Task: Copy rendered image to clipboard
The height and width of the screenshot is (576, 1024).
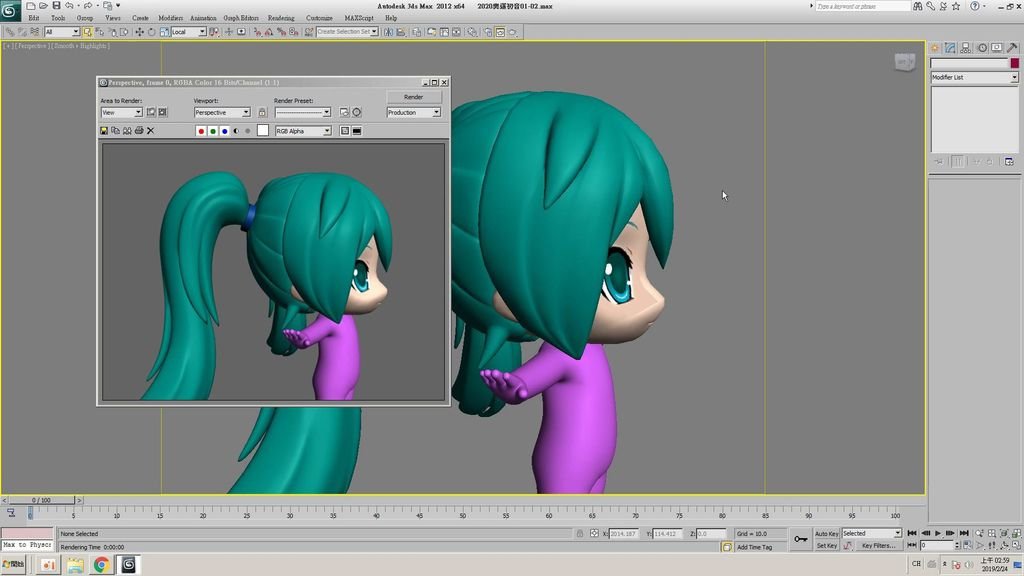Action: [x=116, y=131]
